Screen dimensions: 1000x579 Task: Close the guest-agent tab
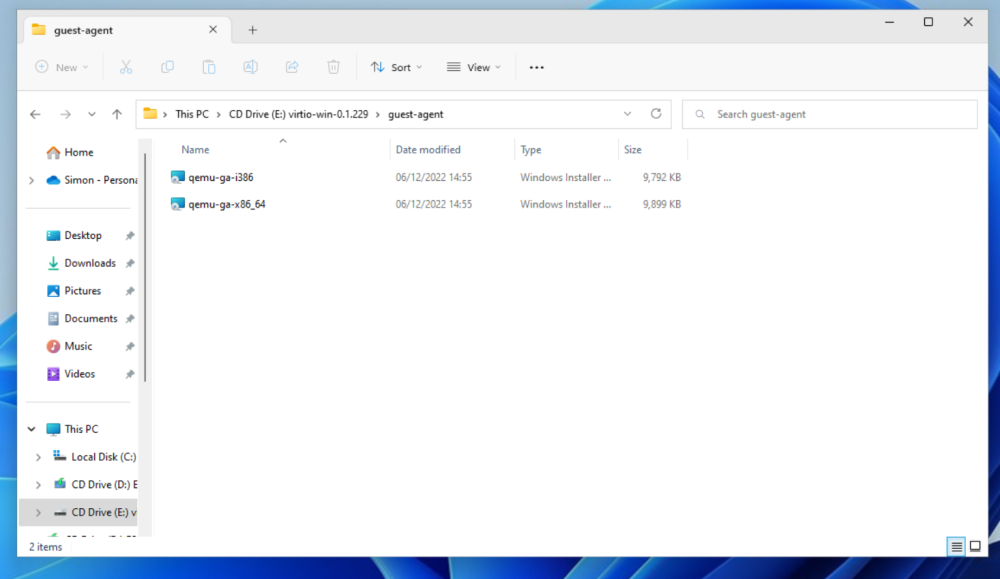point(213,29)
